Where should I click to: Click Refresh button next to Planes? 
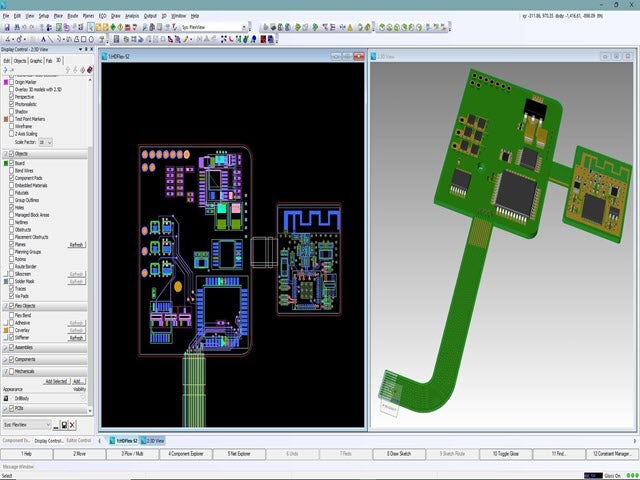click(76, 244)
